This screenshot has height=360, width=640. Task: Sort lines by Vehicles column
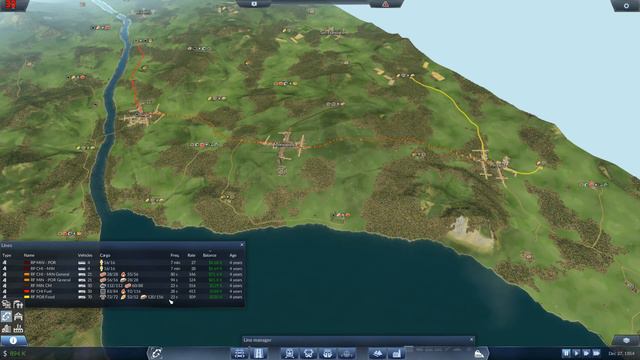click(85, 255)
